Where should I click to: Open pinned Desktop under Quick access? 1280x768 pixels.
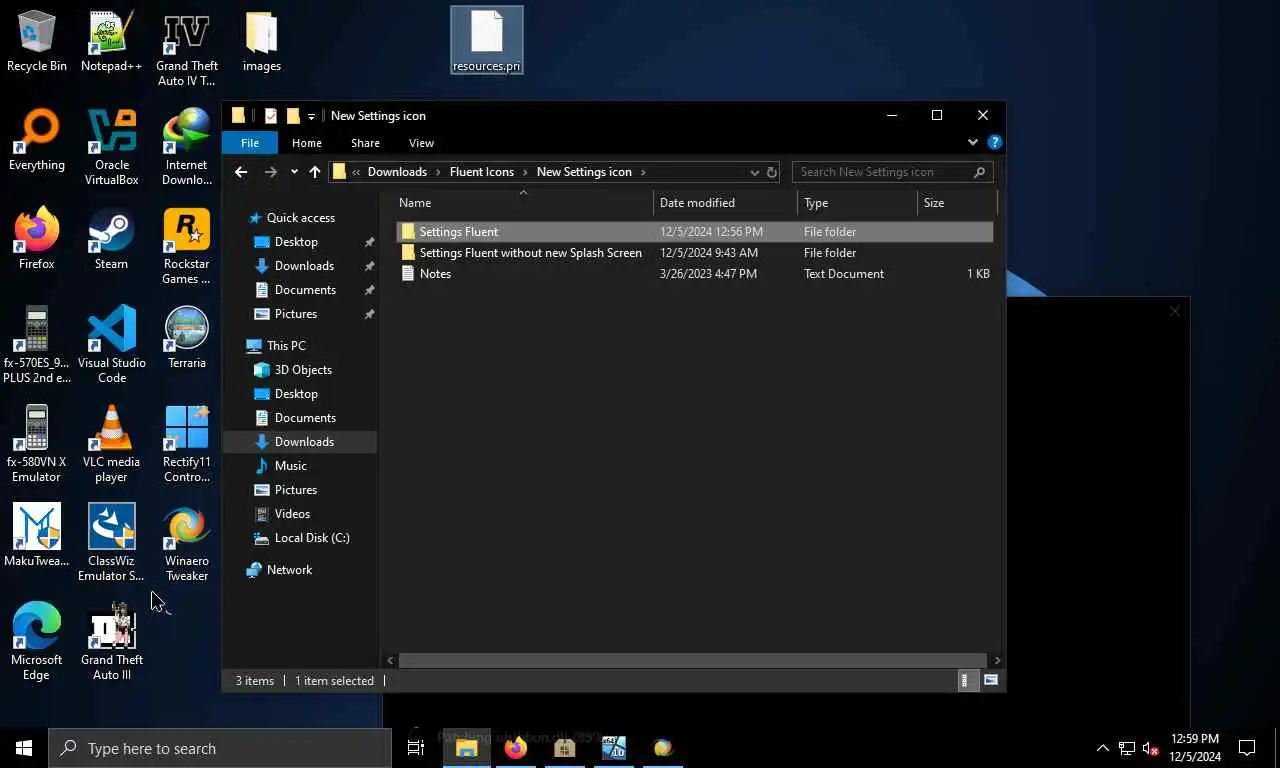(x=296, y=242)
